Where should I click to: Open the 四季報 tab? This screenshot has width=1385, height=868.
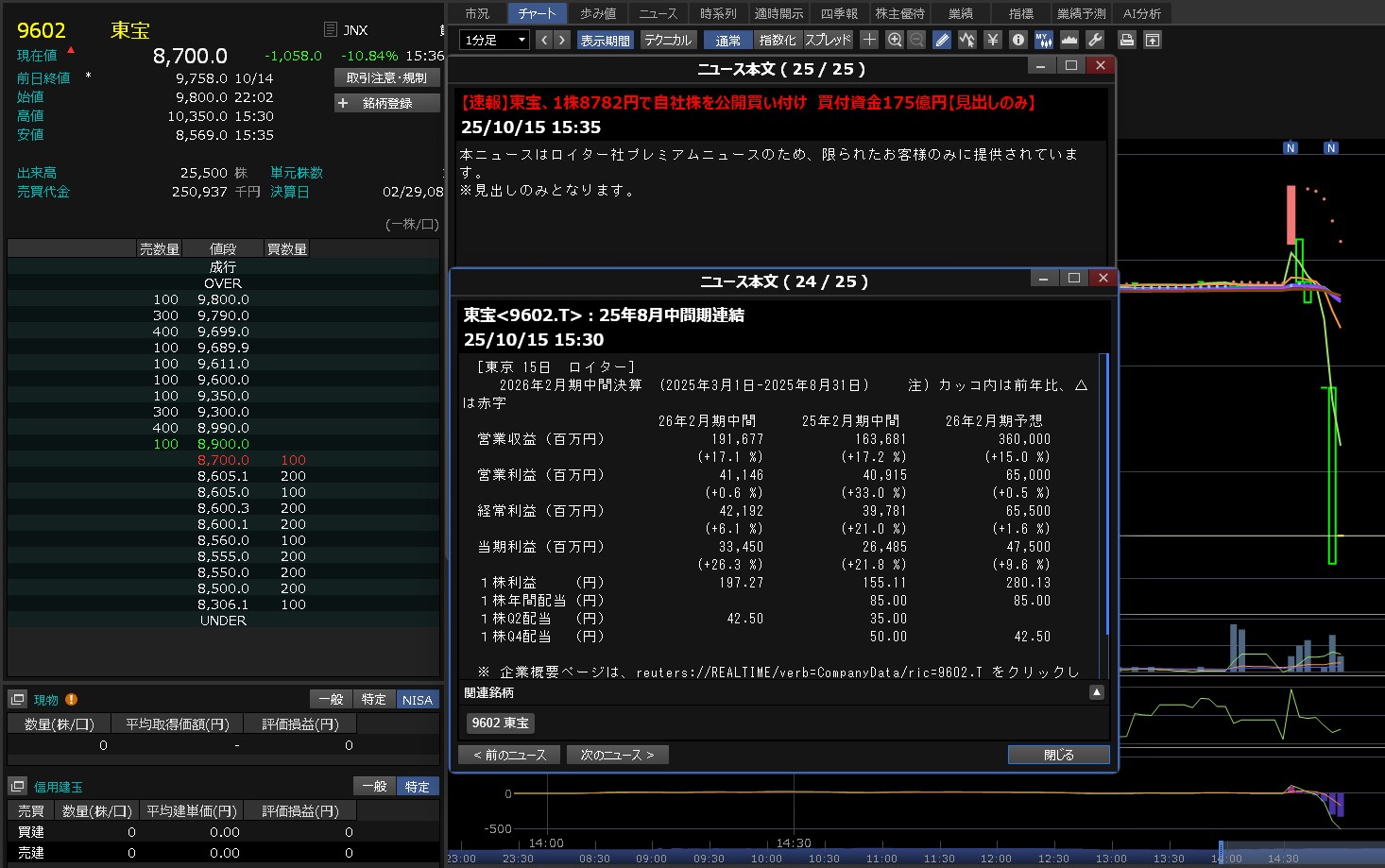coord(838,13)
